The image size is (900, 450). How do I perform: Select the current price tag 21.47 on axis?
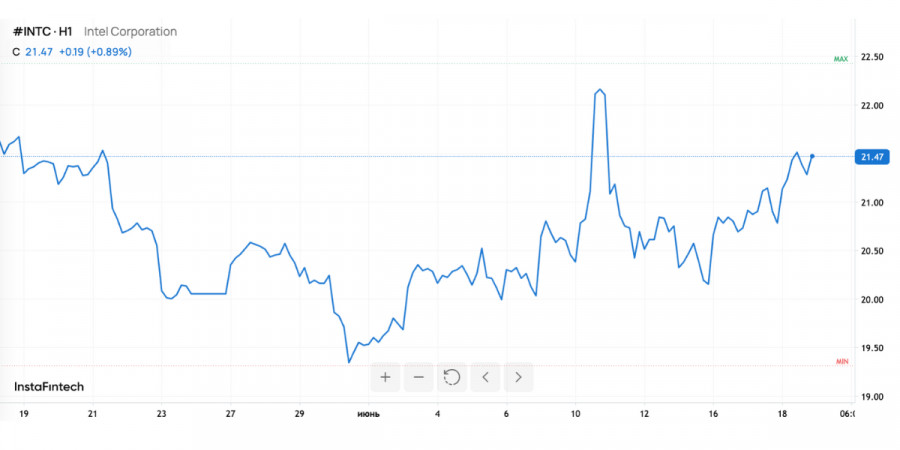tap(872, 157)
